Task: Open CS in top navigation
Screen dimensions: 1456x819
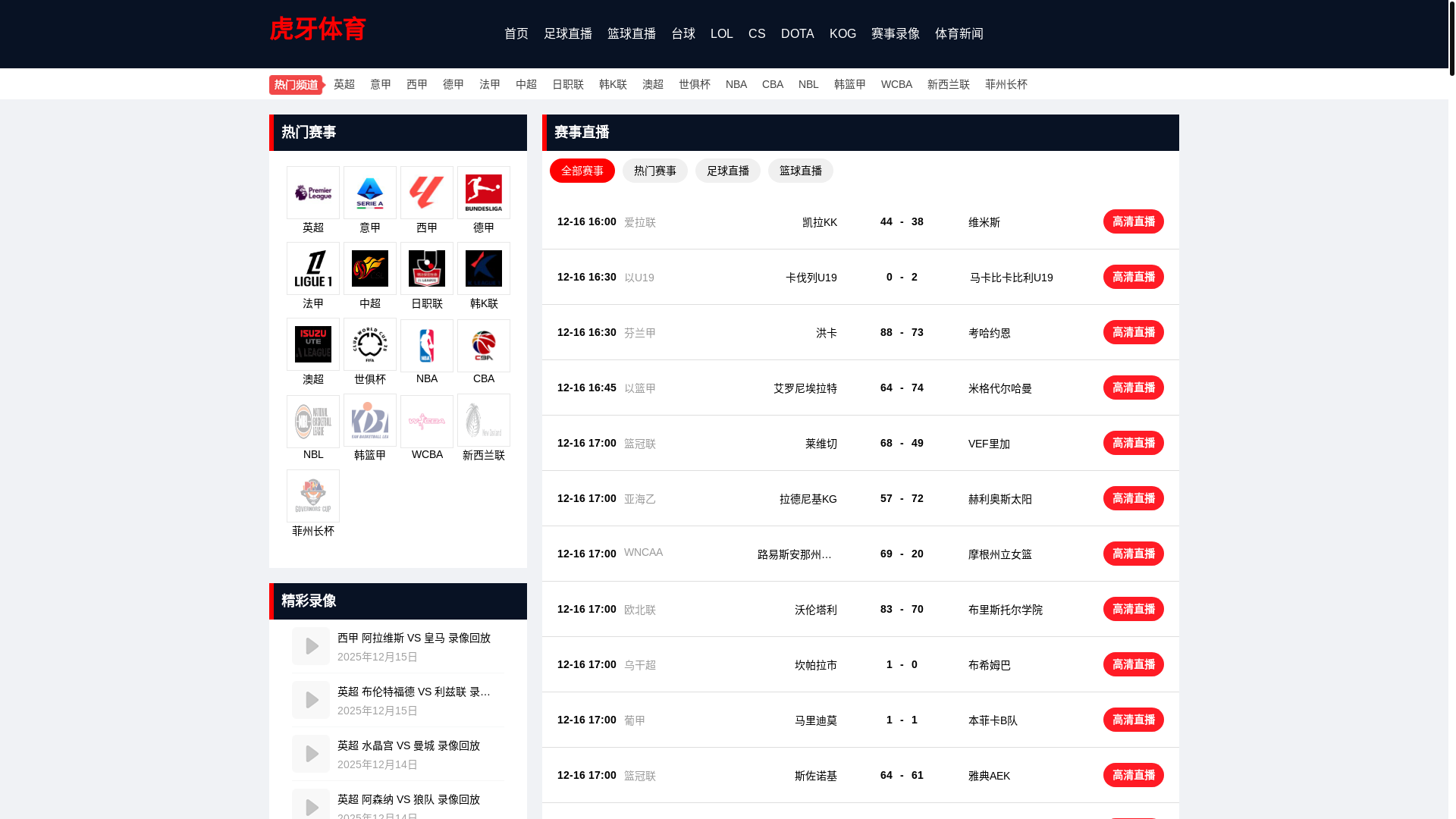Action: coord(757,33)
